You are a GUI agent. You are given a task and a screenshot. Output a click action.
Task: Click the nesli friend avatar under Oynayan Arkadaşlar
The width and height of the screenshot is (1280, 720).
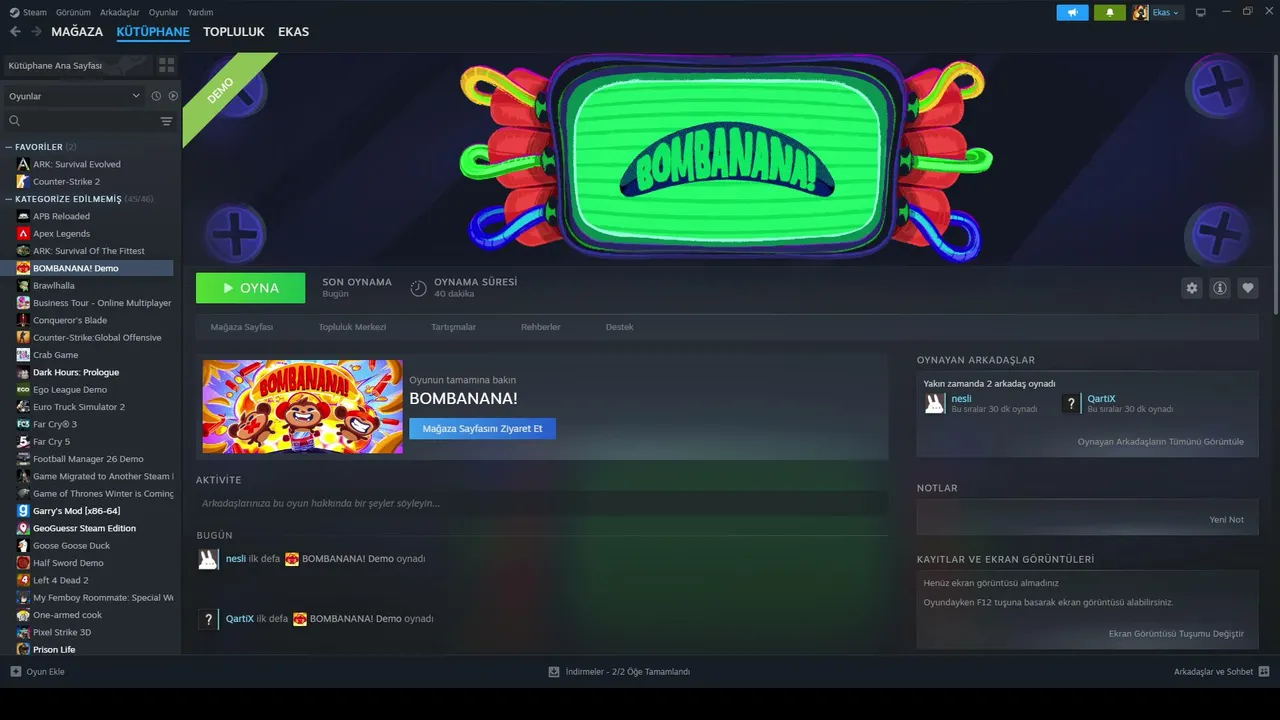(935, 403)
